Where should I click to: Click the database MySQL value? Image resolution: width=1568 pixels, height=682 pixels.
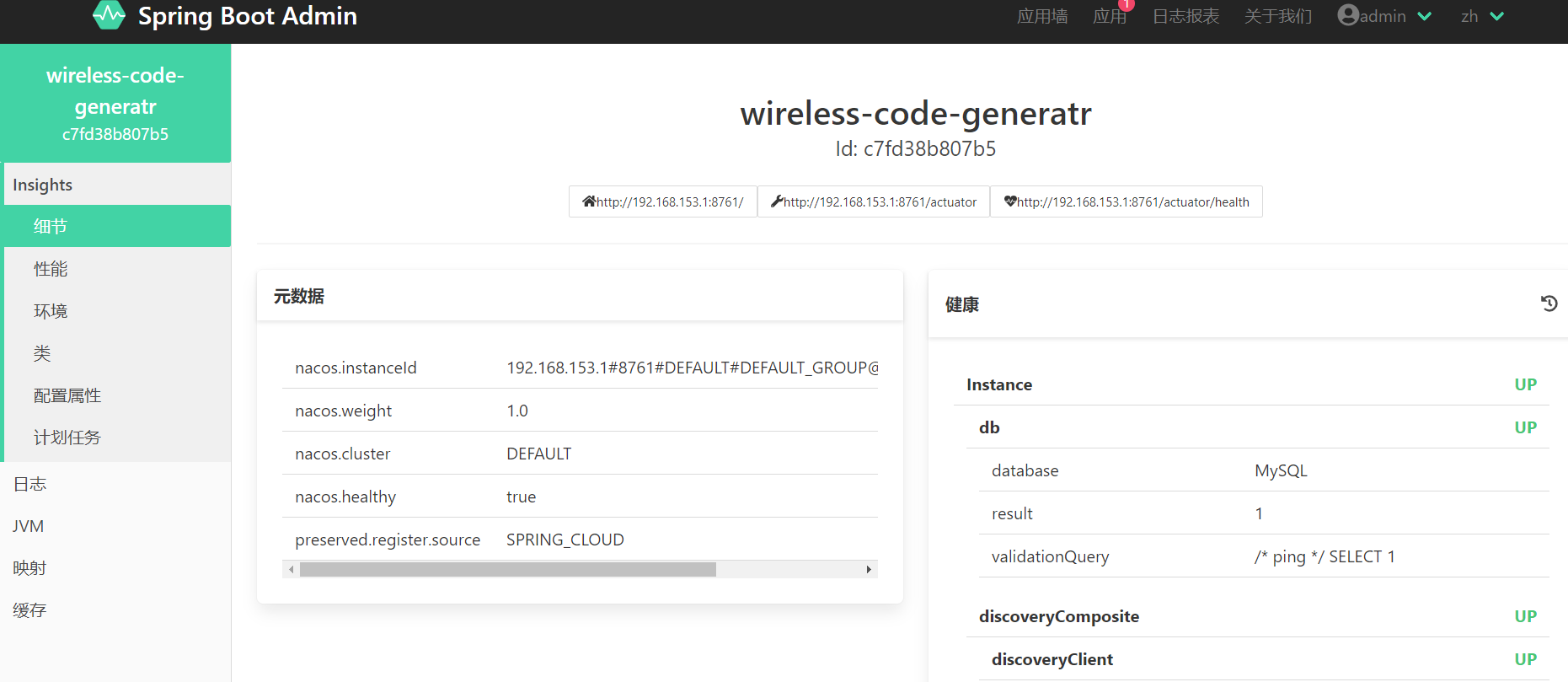pos(1281,470)
